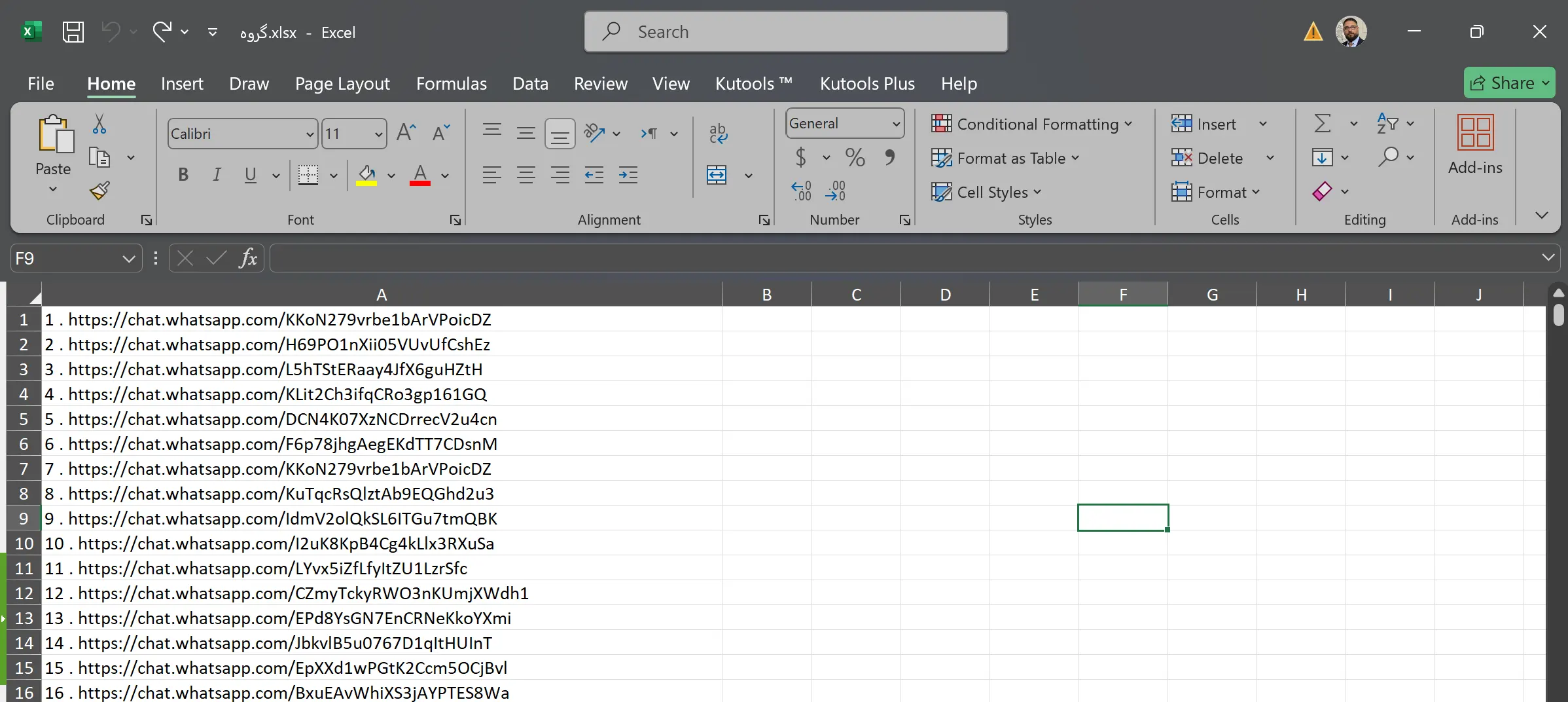Screen dimensions: 1568x702
Task: Click the Insert Function fx icon
Action: pos(248,258)
